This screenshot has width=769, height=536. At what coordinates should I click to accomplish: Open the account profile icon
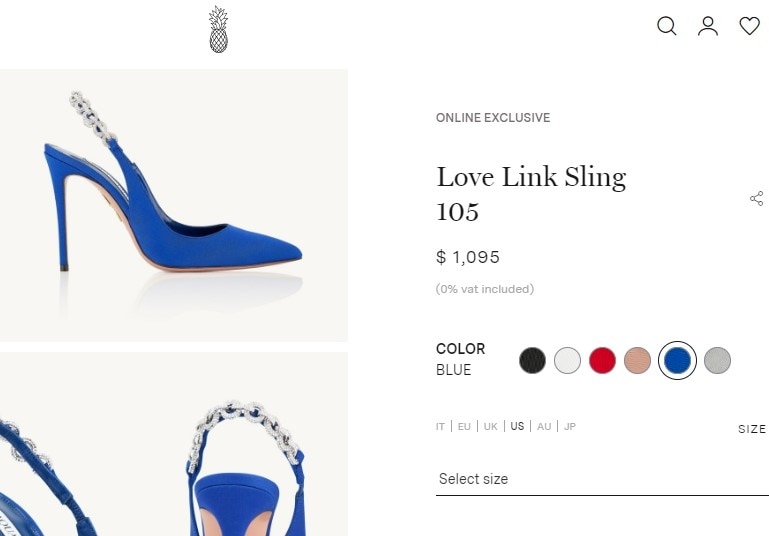point(708,26)
